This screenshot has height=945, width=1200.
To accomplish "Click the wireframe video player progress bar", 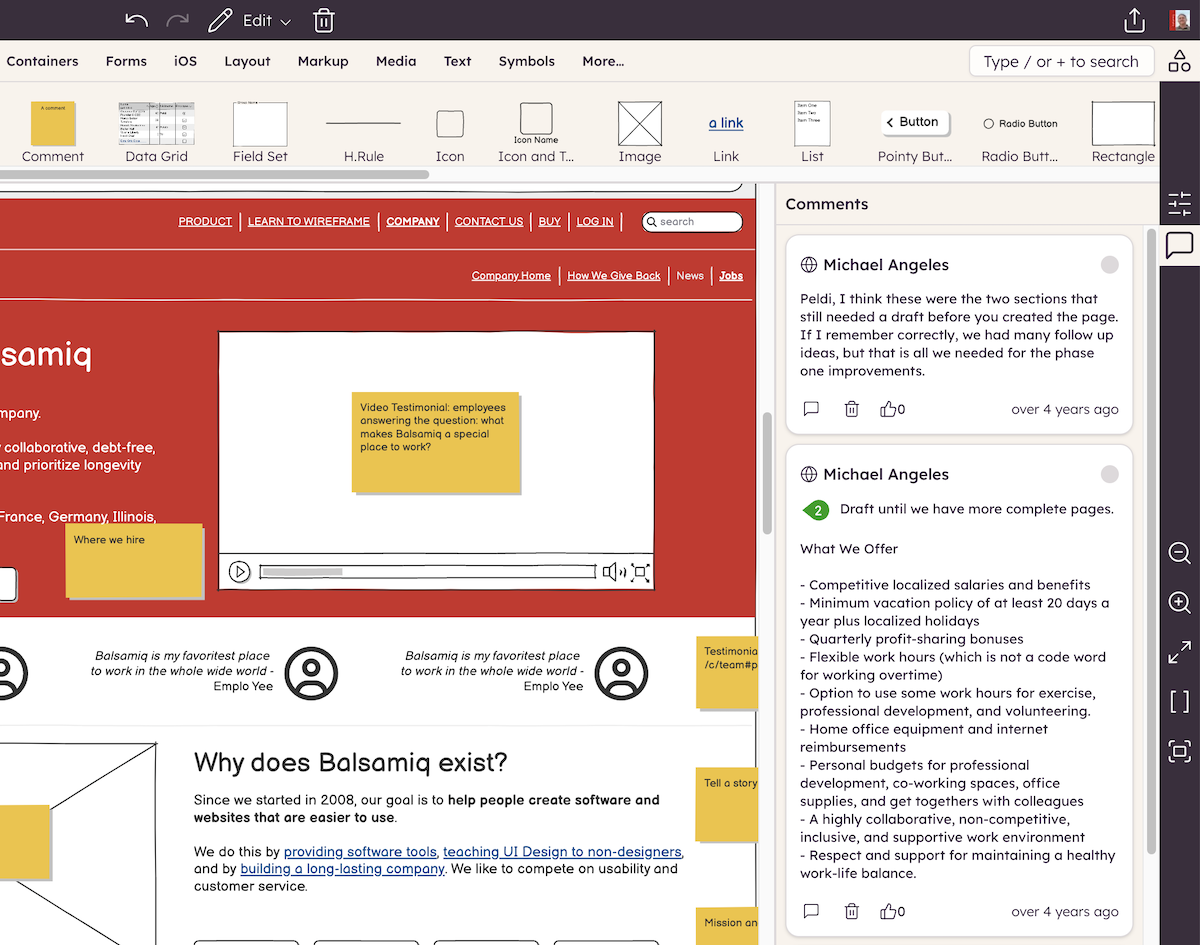I will pyautogui.click(x=427, y=572).
